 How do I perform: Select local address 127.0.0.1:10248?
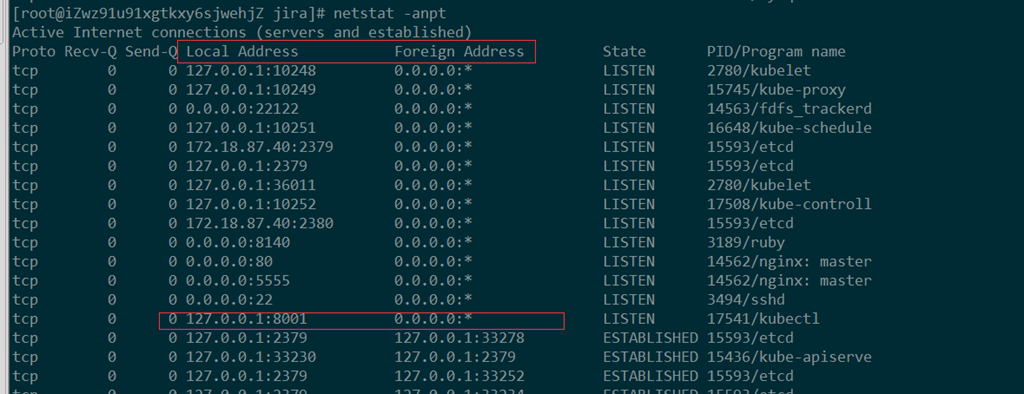point(251,71)
